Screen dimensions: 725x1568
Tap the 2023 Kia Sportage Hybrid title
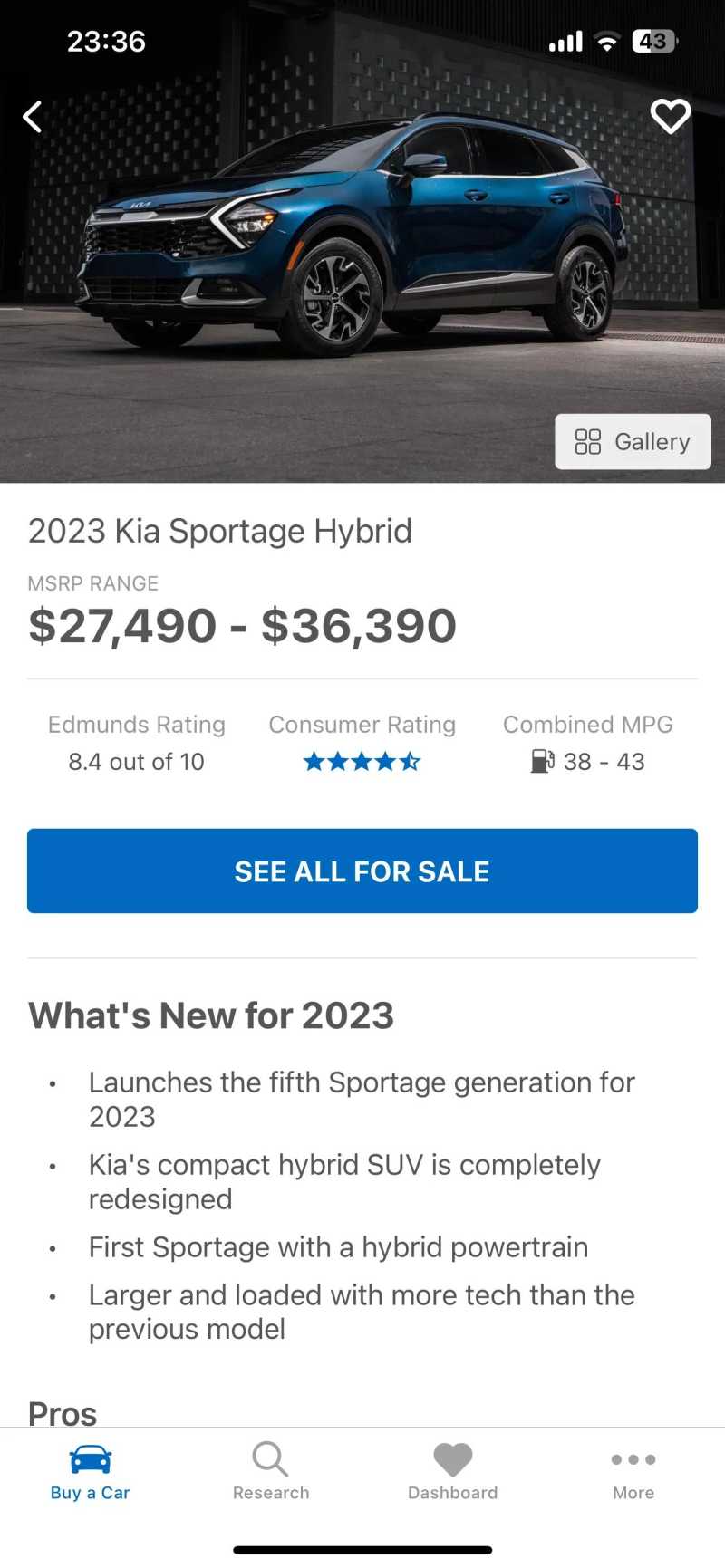pos(220,531)
